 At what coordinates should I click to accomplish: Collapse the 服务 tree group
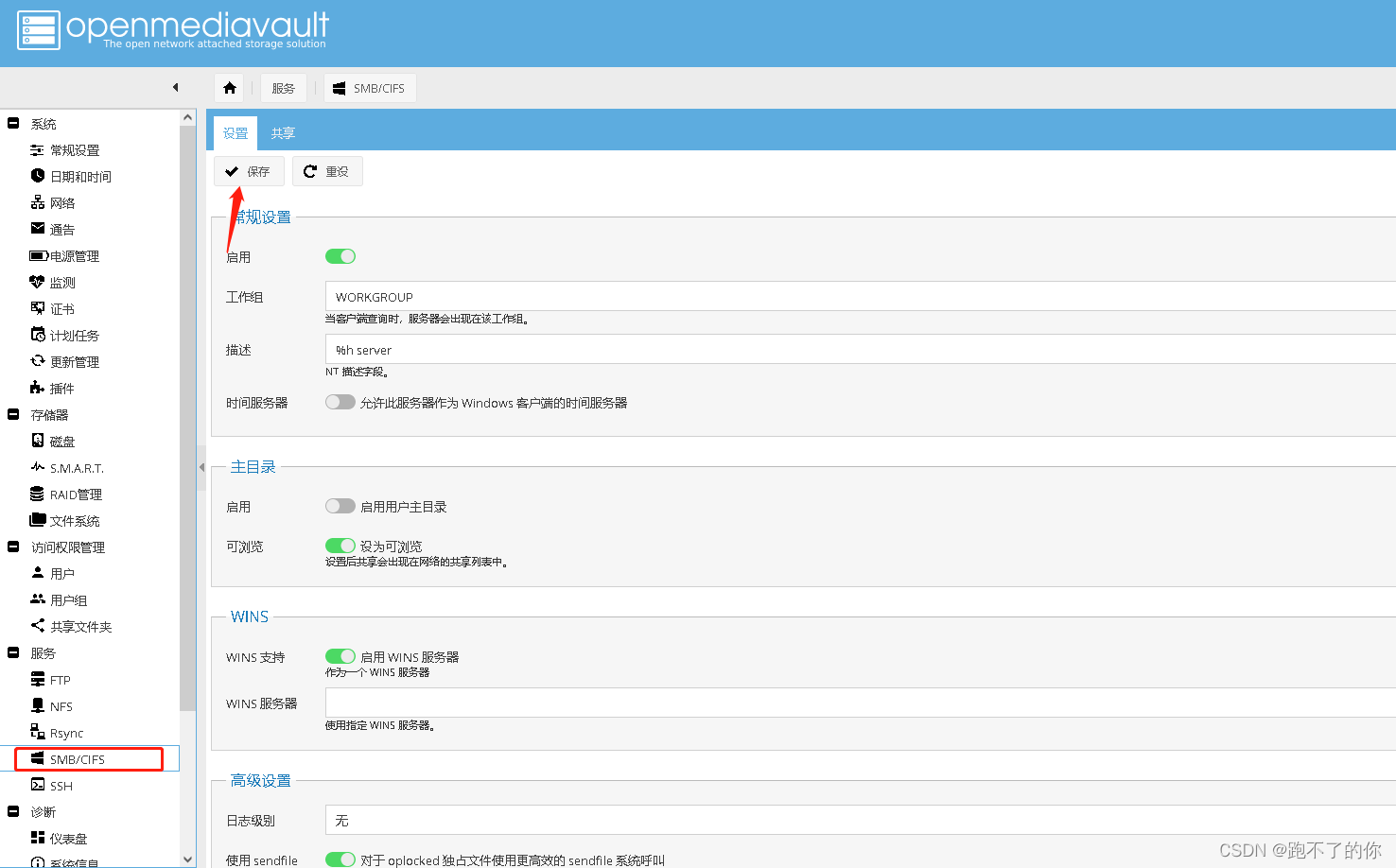tap(13, 652)
